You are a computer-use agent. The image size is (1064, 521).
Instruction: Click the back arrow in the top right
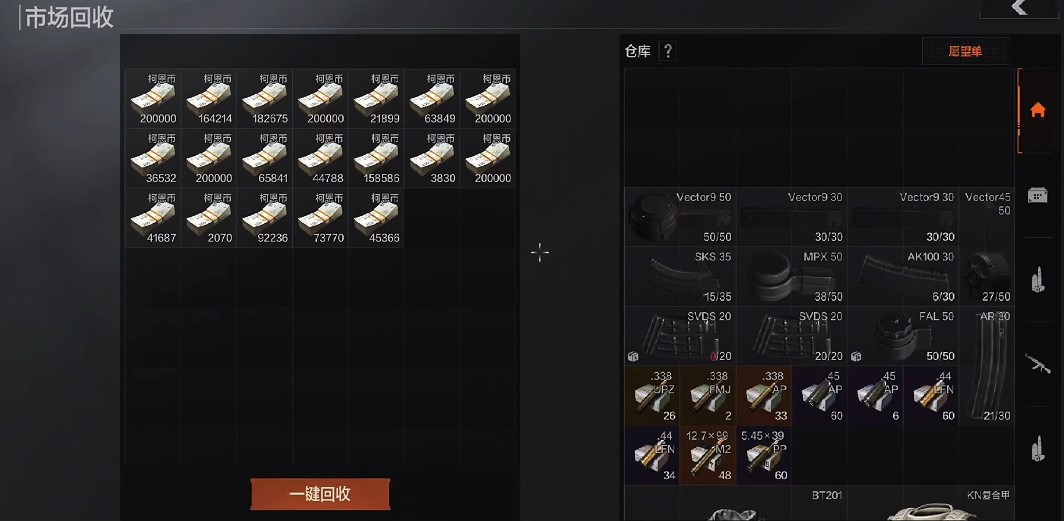pyautogui.click(x=1020, y=8)
